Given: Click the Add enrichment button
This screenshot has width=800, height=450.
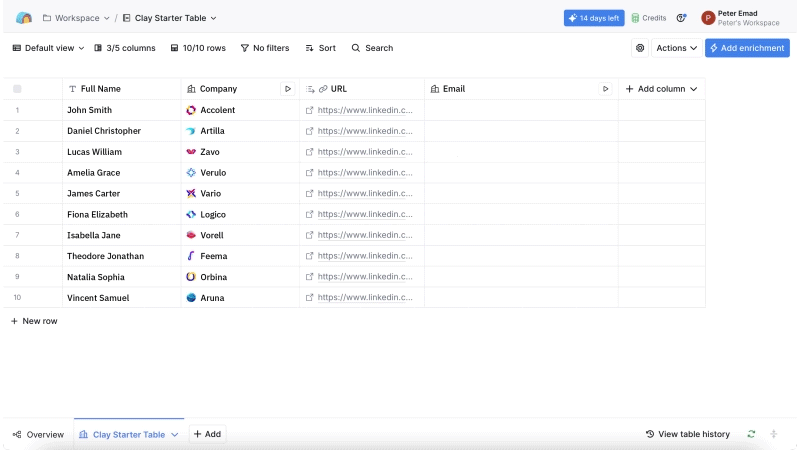Looking at the screenshot, I should [747, 48].
